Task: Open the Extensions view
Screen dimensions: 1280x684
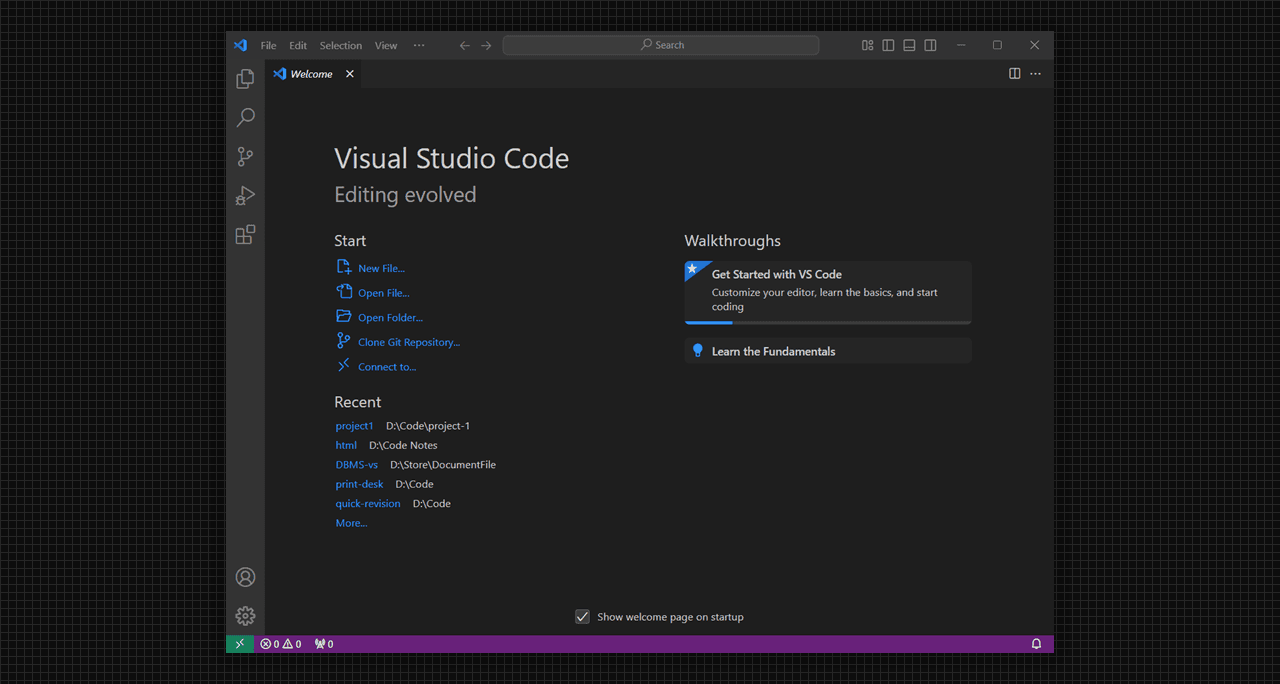Action: pos(245,235)
